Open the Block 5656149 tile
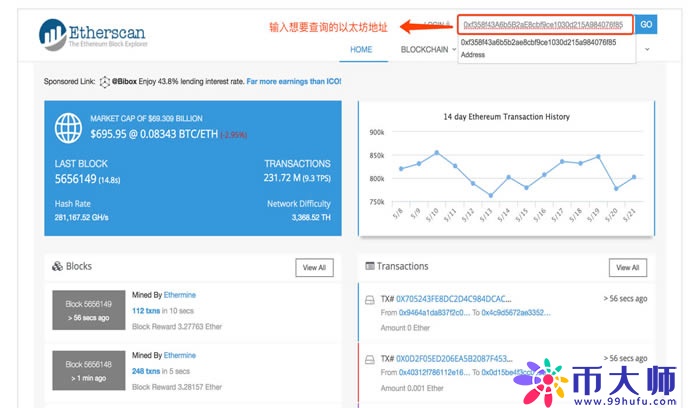The height and width of the screenshot is (408, 700). coord(89,310)
